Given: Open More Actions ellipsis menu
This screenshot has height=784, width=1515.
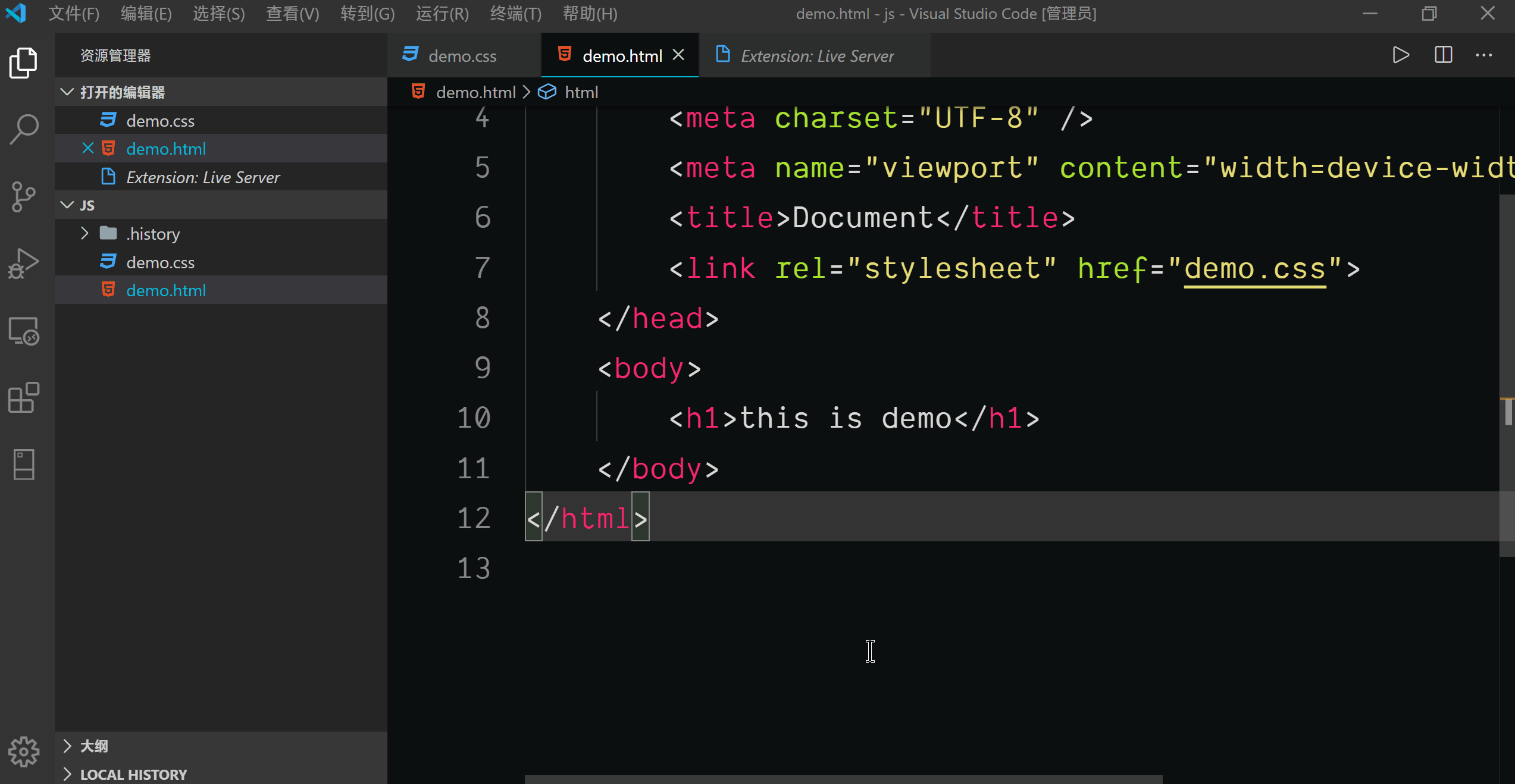Looking at the screenshot, I should [1484, 55].
